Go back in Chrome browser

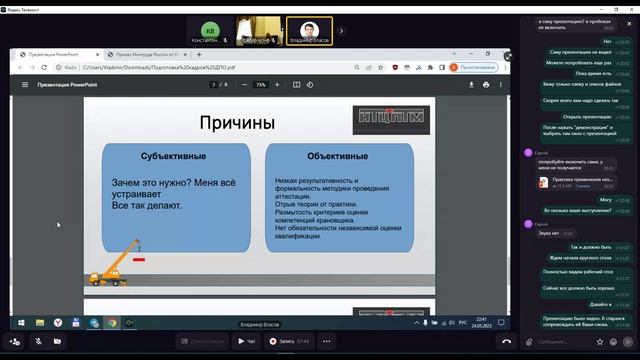point(20,67)
